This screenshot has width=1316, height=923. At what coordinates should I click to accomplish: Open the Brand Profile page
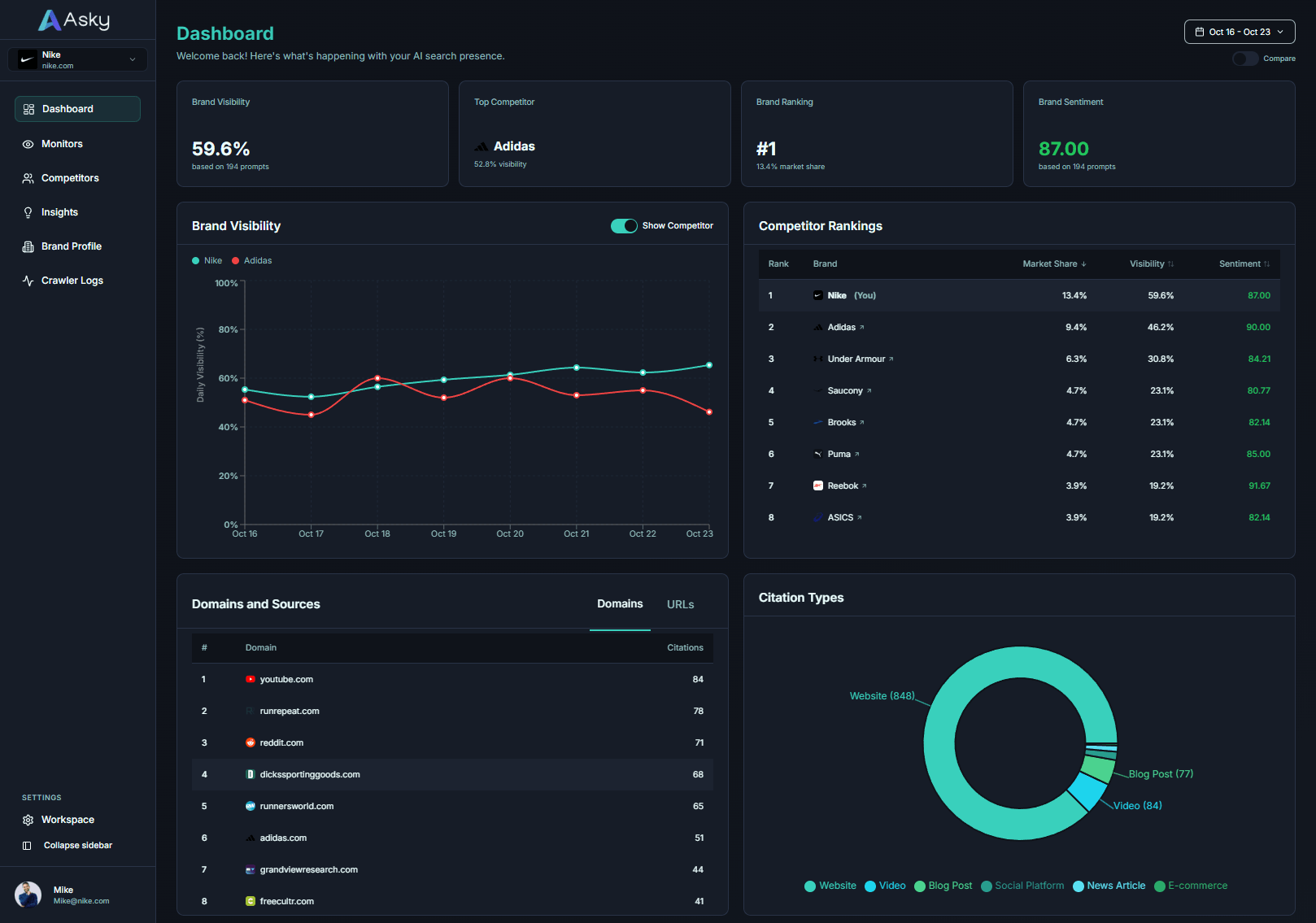pos(71,246)
